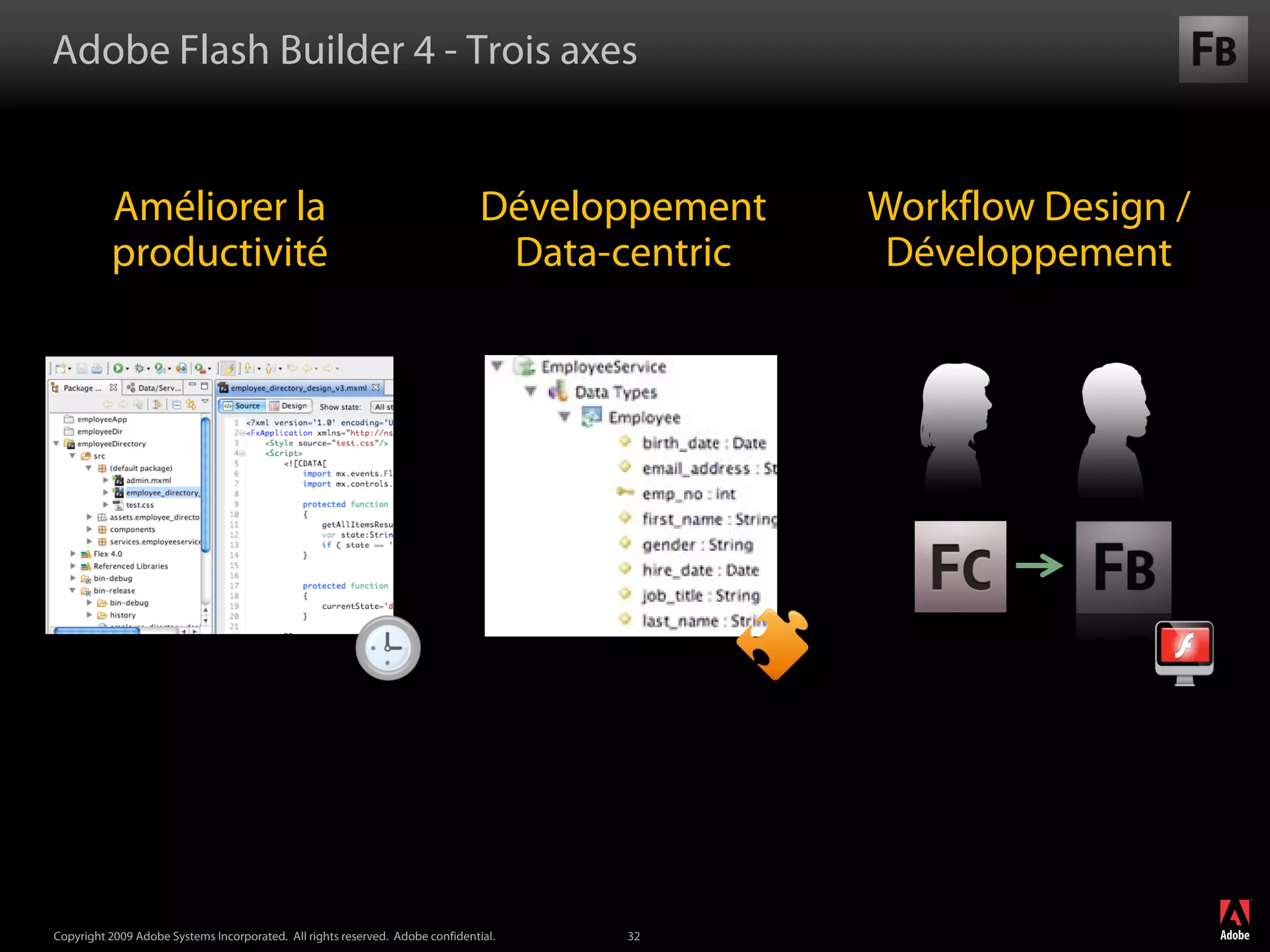This screenshot has width=1270, height=952.
Task: Click the orange puzzle piece icon
Action: click(x=773, y=645)
